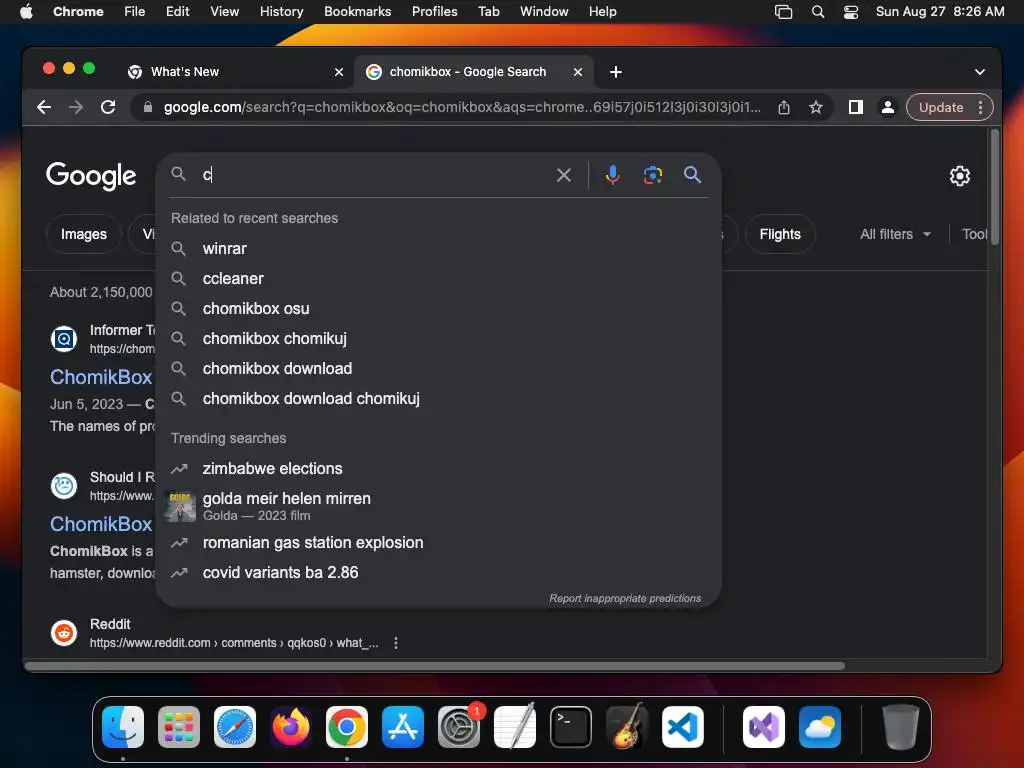Click Report inappropriate predictions
This screenshot has width=1024, height=768.
pyautogui.click(x=625, y=598)
